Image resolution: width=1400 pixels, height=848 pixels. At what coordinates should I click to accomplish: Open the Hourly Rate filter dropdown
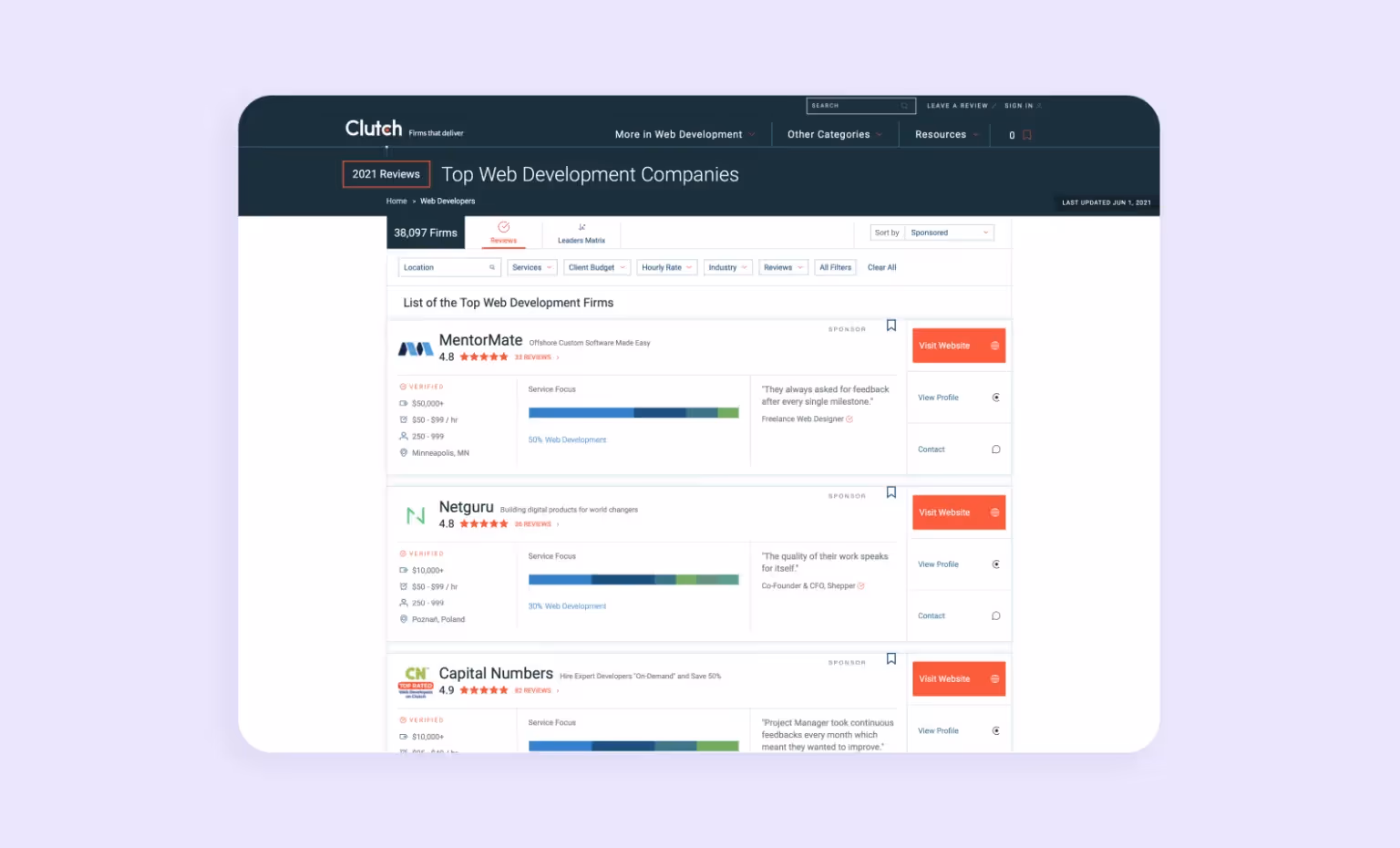click(x=667, y=267)
